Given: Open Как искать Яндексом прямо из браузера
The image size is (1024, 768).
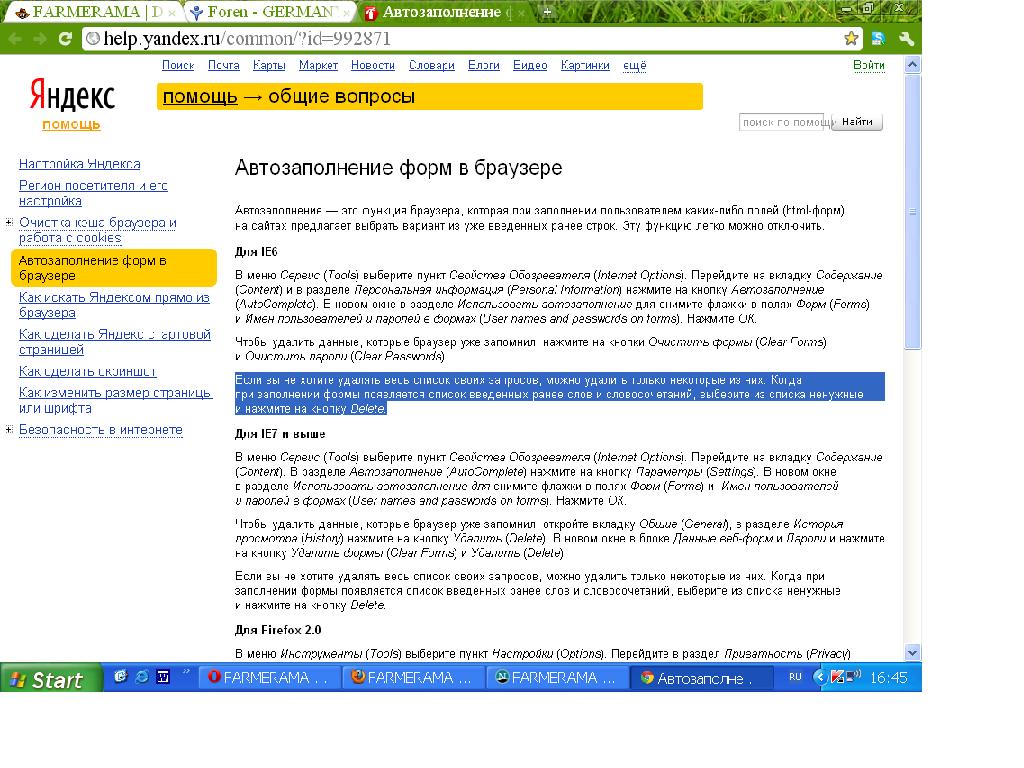Looking at the screenshot, I should click(x=114, y=305).
